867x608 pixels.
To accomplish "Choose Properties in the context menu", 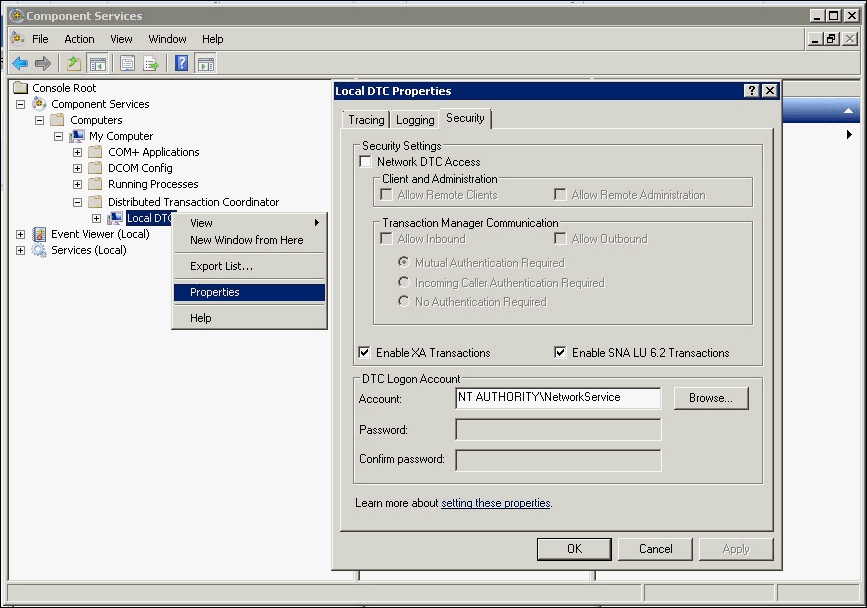I will 249,292.
